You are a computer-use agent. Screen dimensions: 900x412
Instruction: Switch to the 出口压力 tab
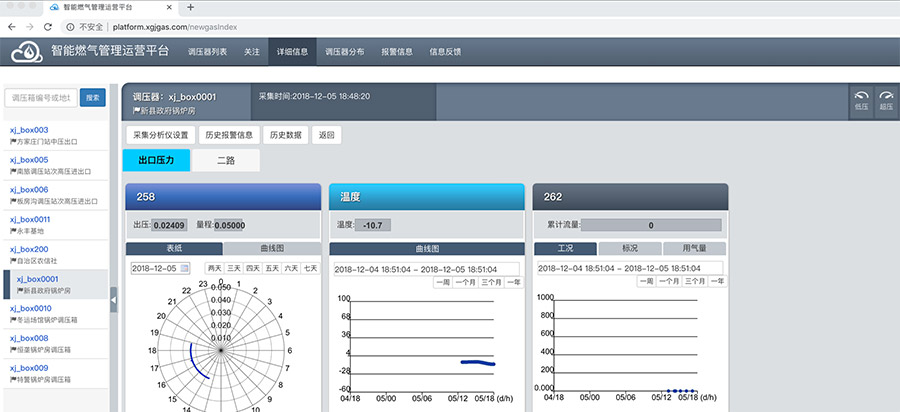[x=156, y=161]
